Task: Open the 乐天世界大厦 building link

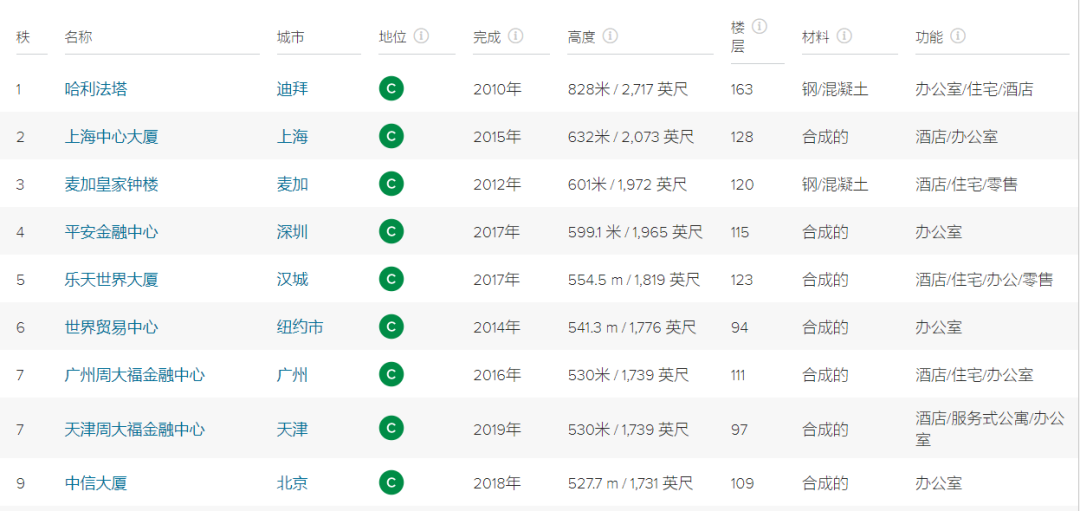Action: coord(112,279)
